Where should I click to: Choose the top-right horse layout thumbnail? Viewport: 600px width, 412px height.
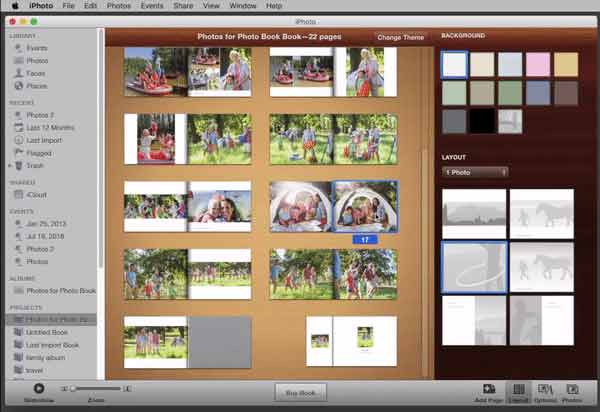tap(542, 214)
